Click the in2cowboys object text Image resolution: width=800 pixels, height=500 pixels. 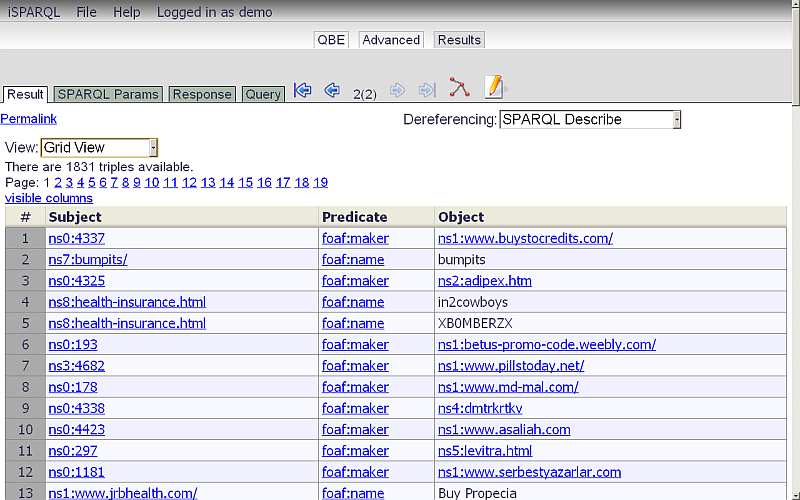coord(473,302)
